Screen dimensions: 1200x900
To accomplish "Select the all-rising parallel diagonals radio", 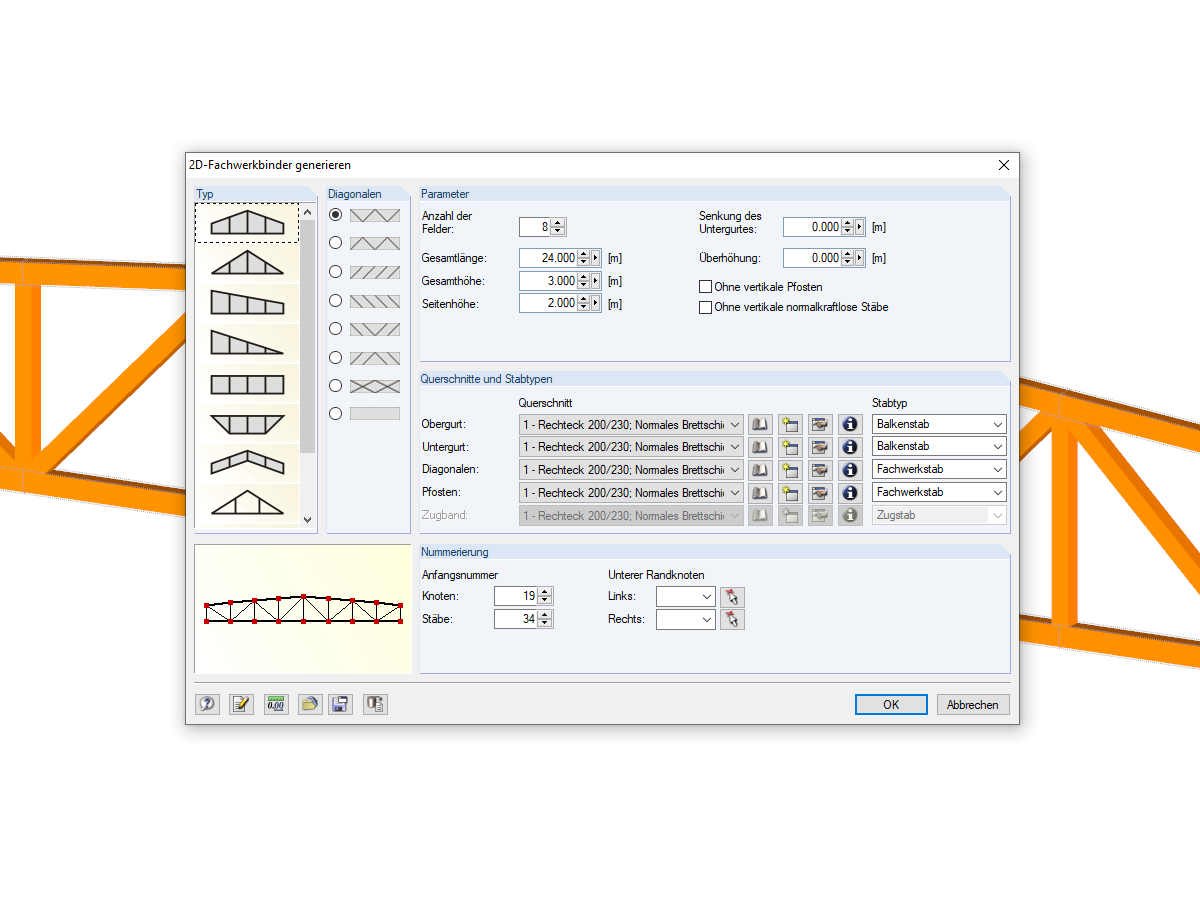I will (x=336, y=272).
